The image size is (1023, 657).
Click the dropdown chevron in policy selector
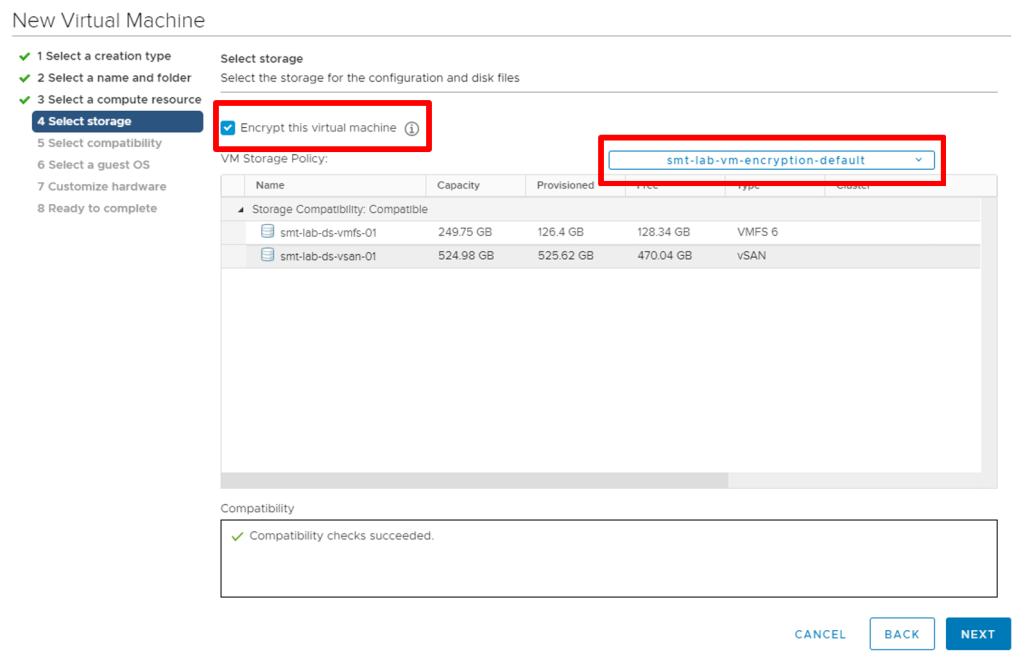(918, 160)
